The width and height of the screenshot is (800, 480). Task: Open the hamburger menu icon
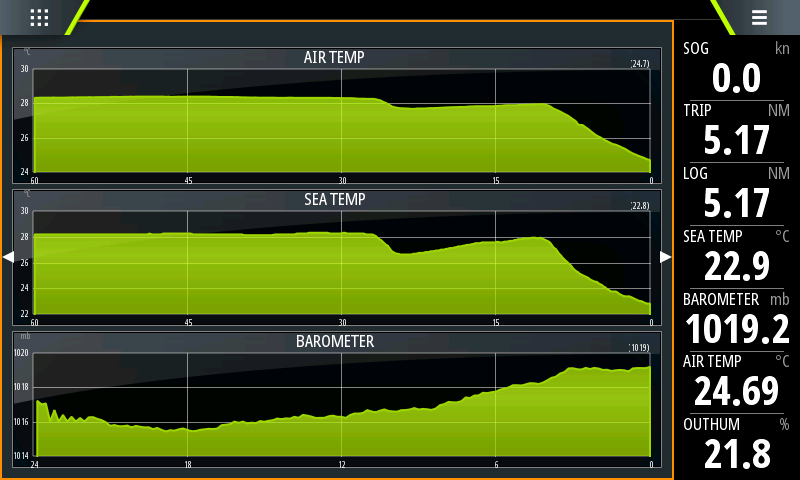click(759, 17)
